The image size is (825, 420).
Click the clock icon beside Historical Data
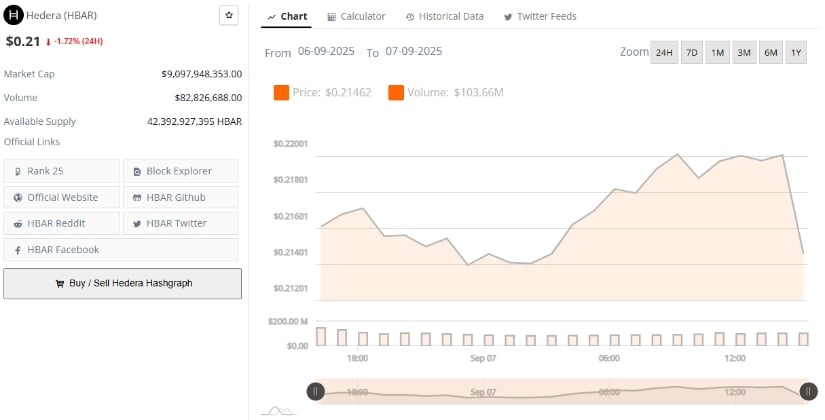[x=410, y=17]
